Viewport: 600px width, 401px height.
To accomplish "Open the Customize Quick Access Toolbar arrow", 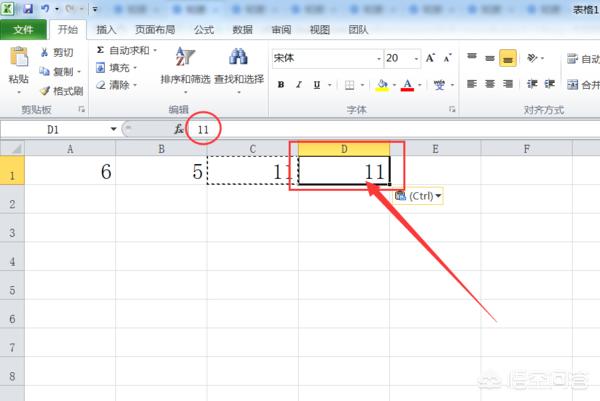I will point(95,8).
